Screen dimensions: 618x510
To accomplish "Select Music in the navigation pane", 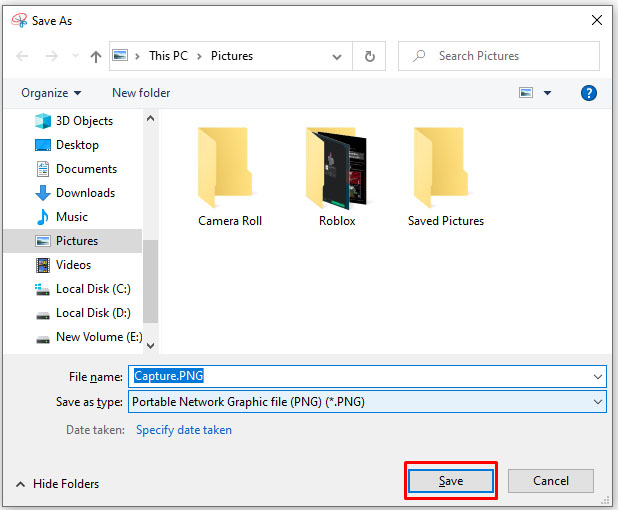I will [x=61, y=217].
